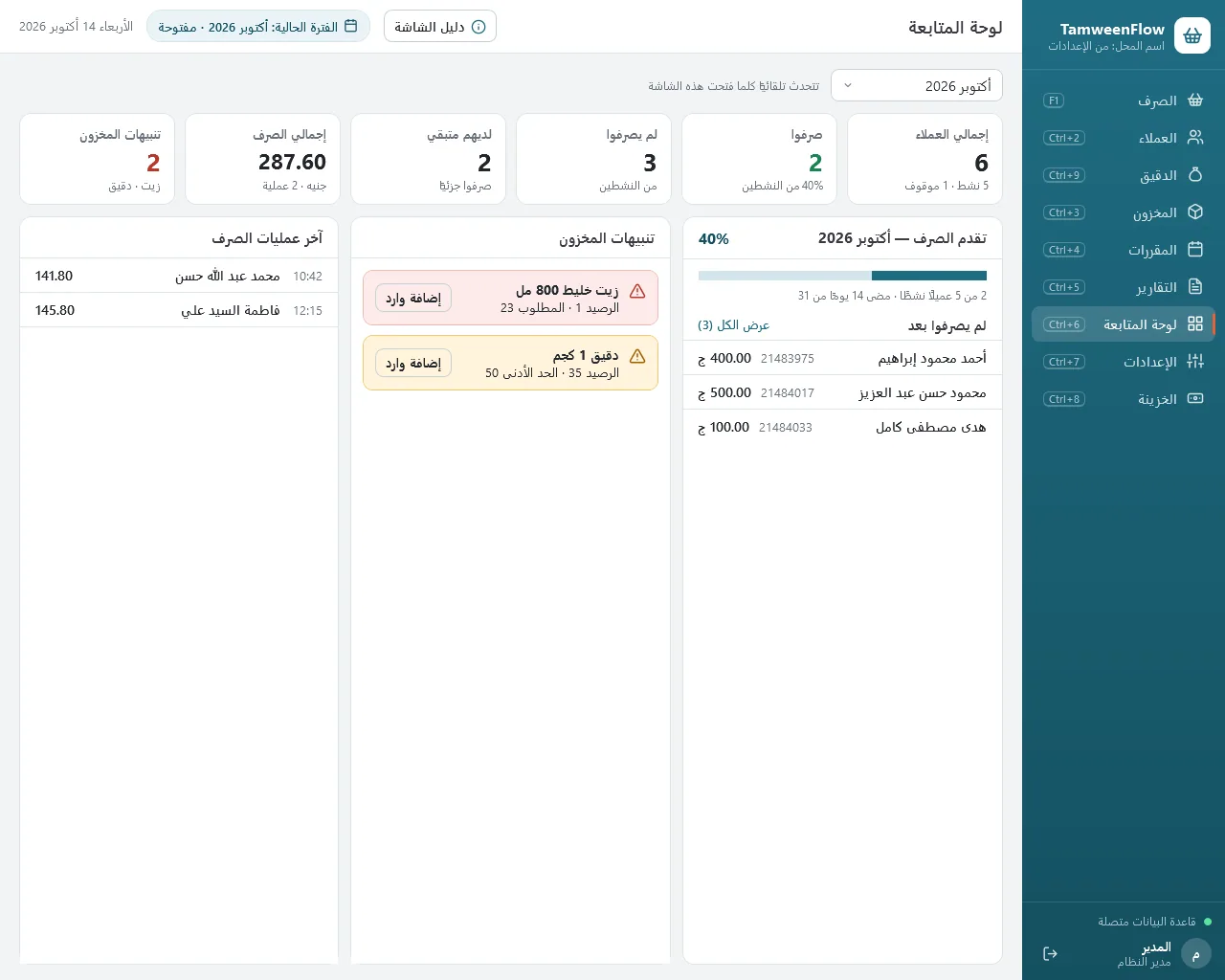The width and height of the screenshot is (1225, 980).
Task: Click warning icon on زيت خليط alert
Action: click(637, 291)
